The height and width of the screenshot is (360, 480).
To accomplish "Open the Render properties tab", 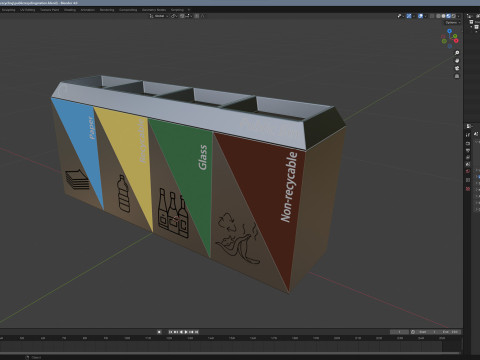I will [468, 143].
